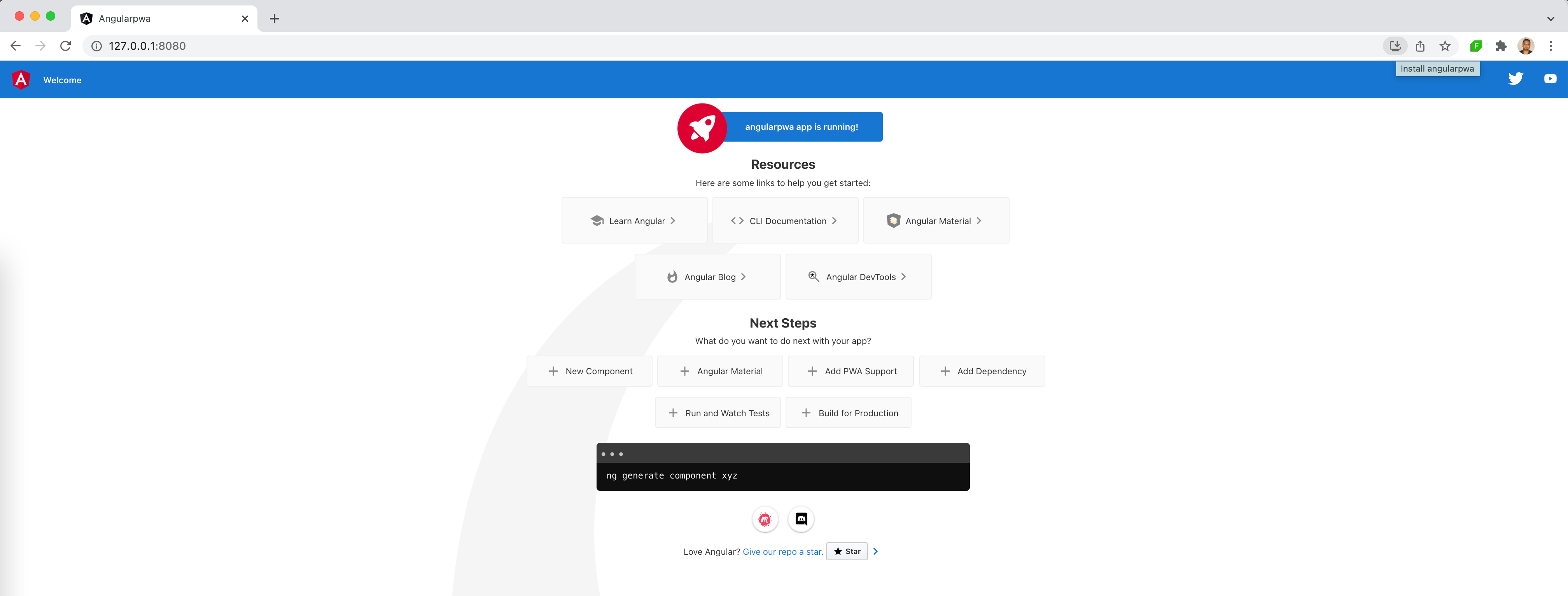1568x596 pixels.
Task: Click the 'angularpwa app is running!' banner
Action: tap(801, 126)
